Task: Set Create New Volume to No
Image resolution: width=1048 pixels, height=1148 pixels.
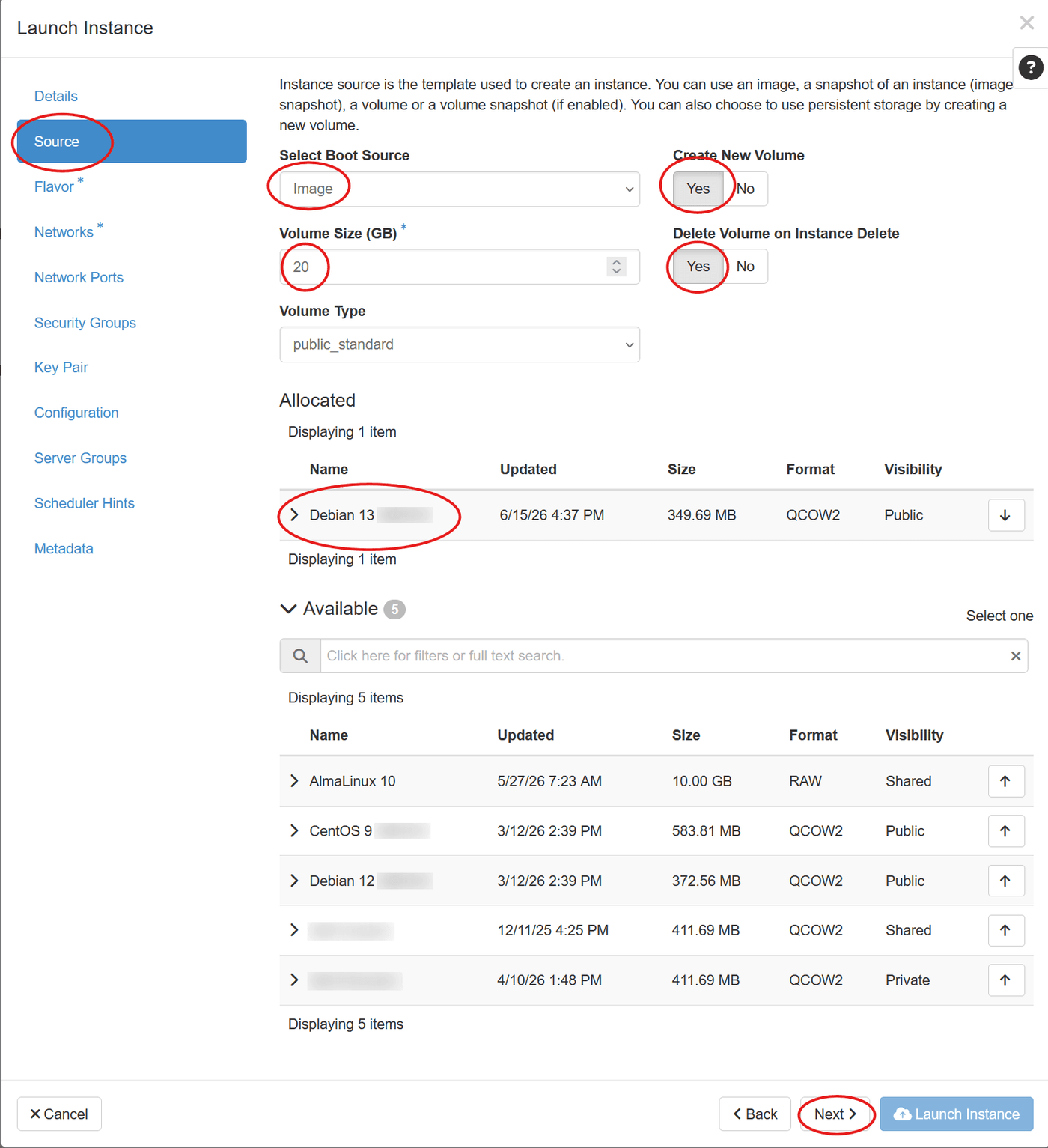Action: 745,189
